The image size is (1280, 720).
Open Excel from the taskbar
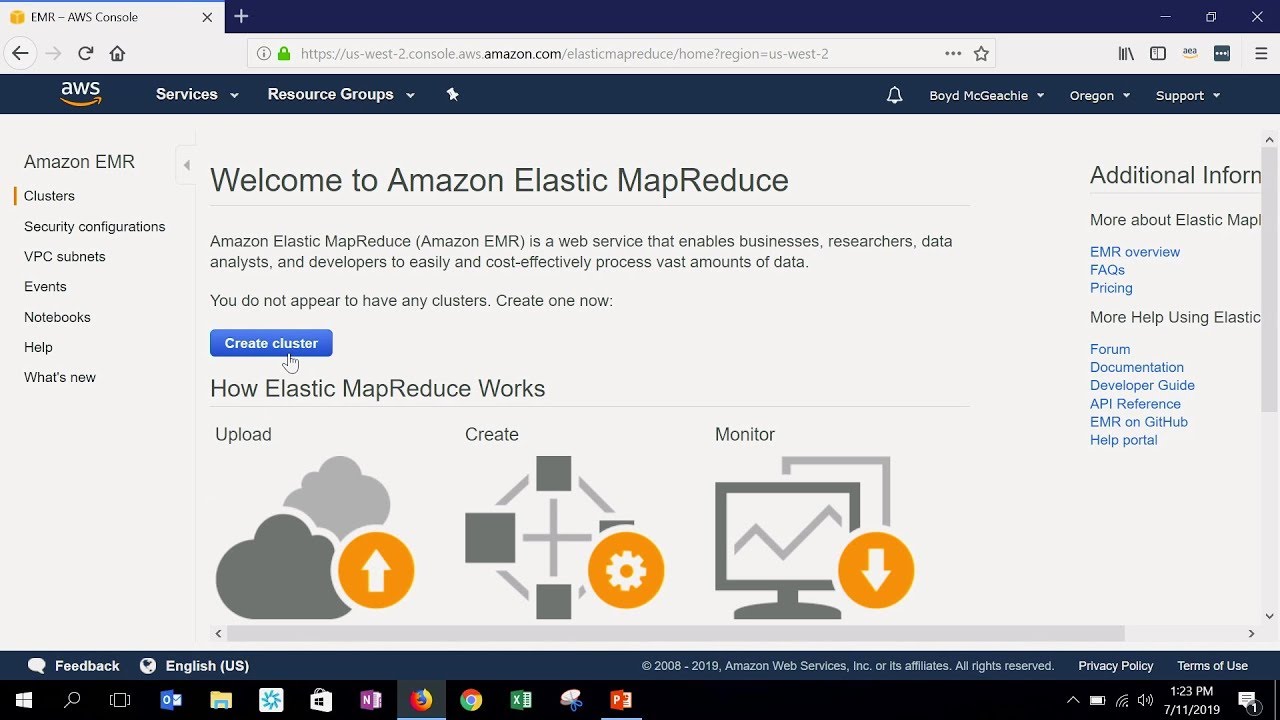point(521,700)
